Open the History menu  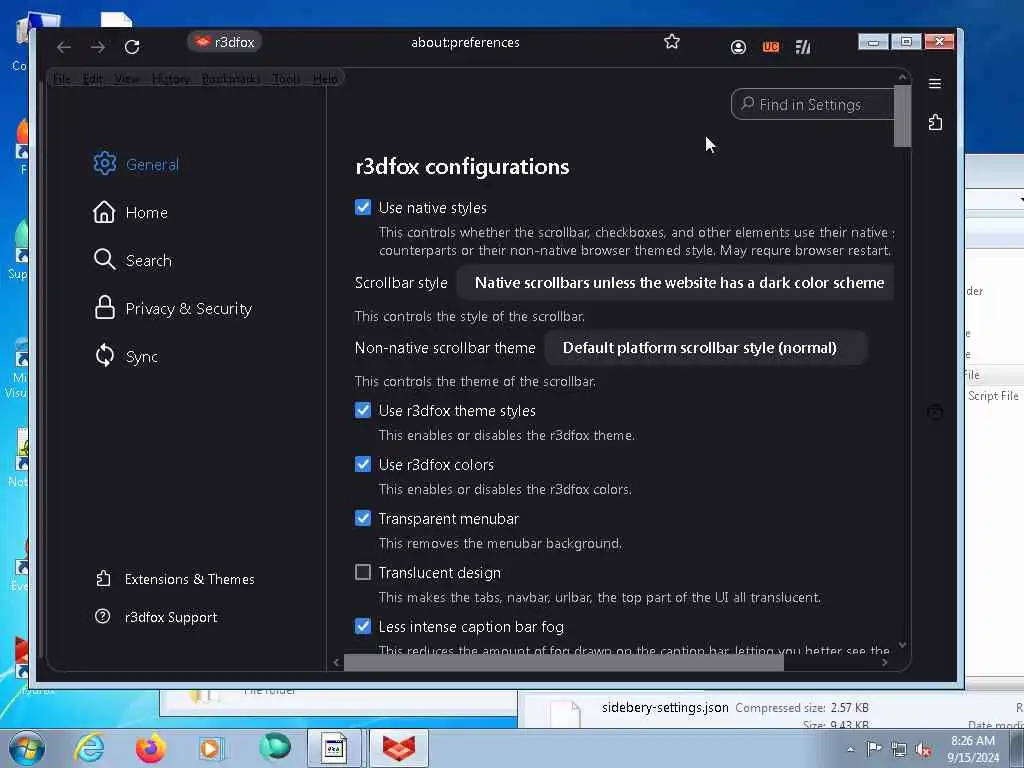click(x=170, y=79)
